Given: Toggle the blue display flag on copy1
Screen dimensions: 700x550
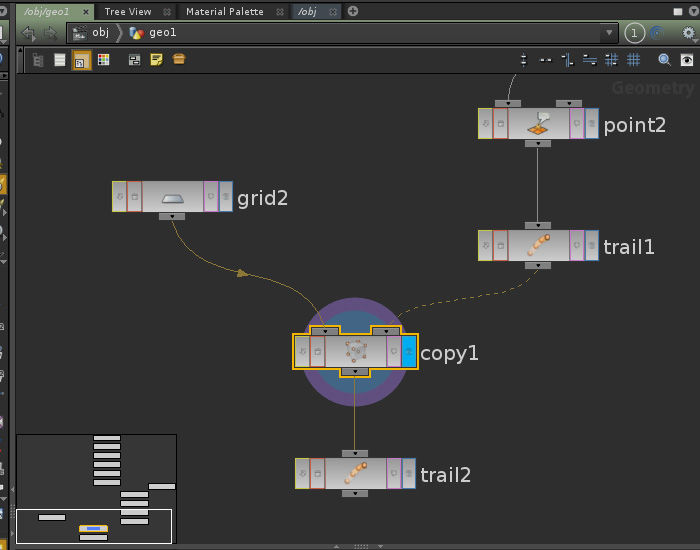Looking at the screenshot, I should click(409, 352).
